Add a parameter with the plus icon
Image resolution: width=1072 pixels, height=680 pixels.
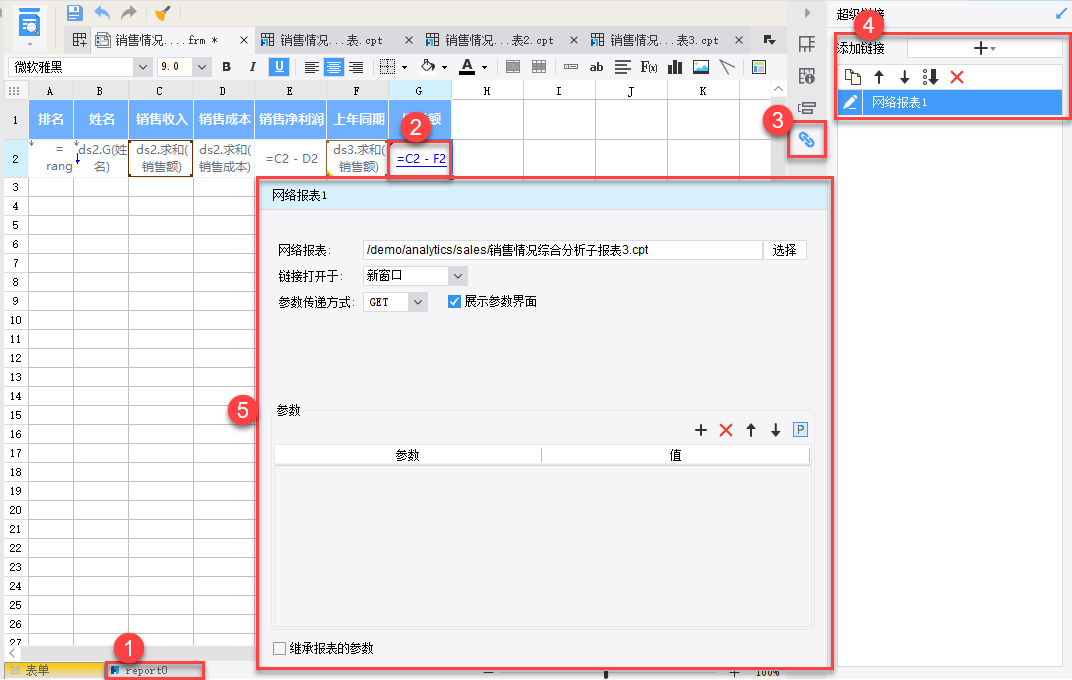(x=701, y=430)
